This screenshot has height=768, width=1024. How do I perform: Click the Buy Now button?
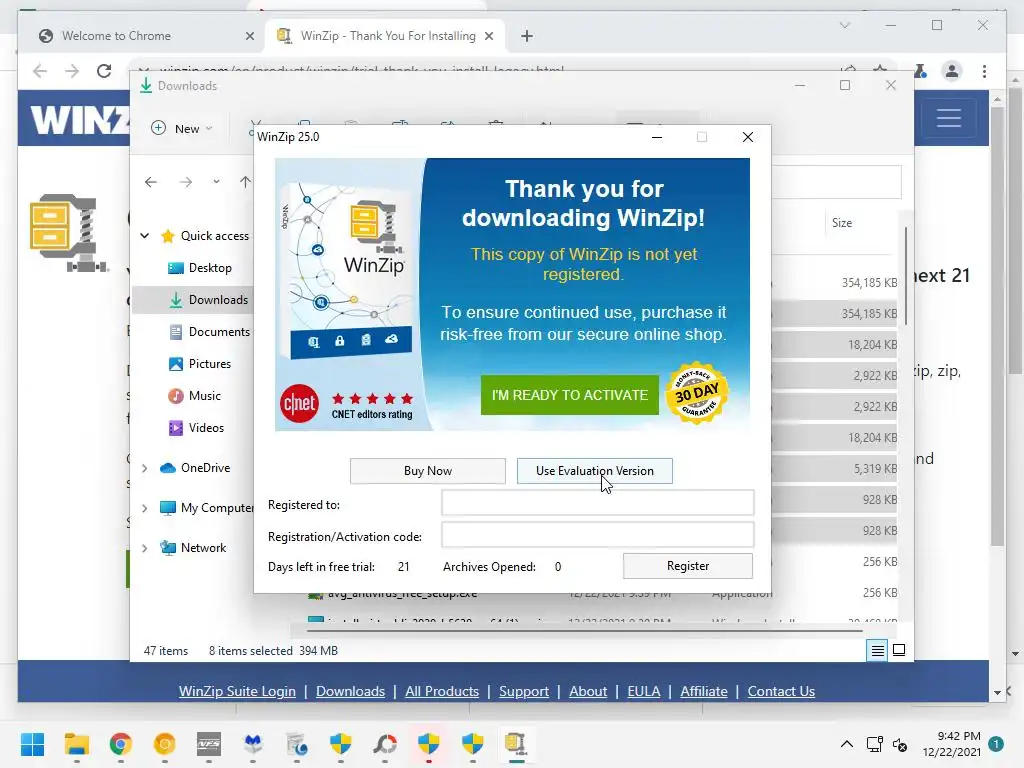428,471
